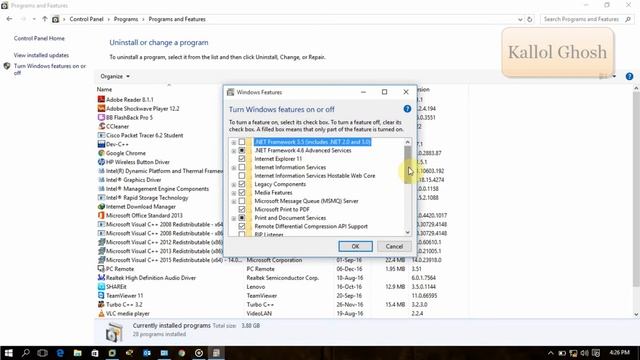
Task: Select the VLC media player cone icon
Action: tap(101, 313)
